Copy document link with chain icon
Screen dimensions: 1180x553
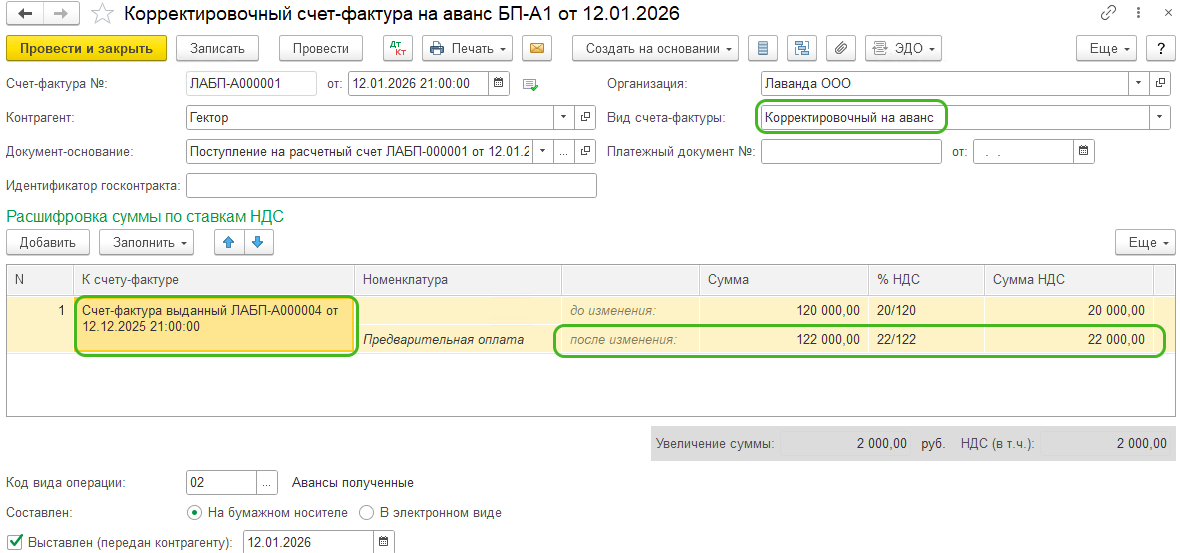tap(1108, 13)
